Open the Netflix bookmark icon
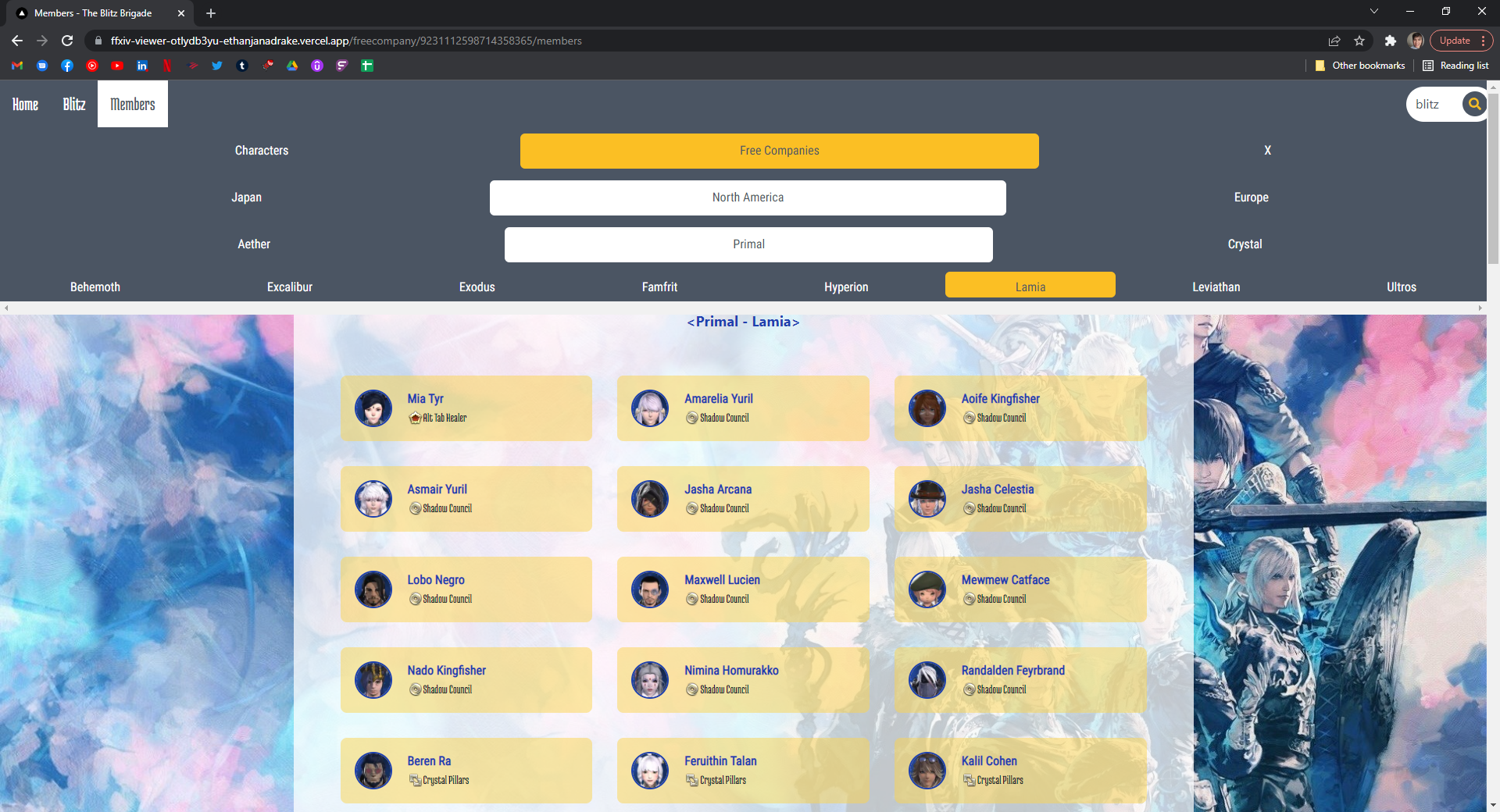 coord(167,66)
